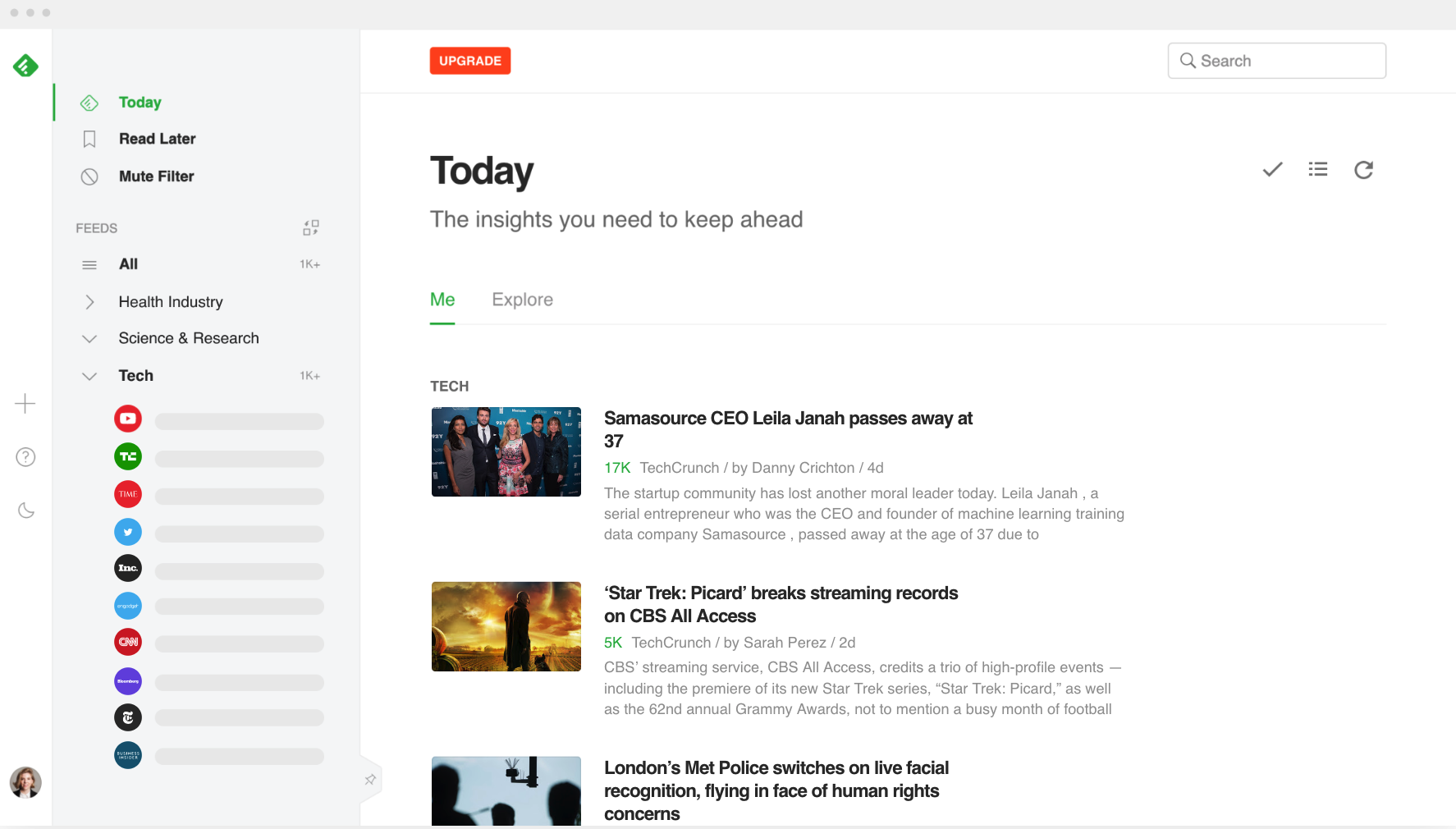Collapse the Tech feed folder
The image size is (1456, 829).
[x=89, y=376]
